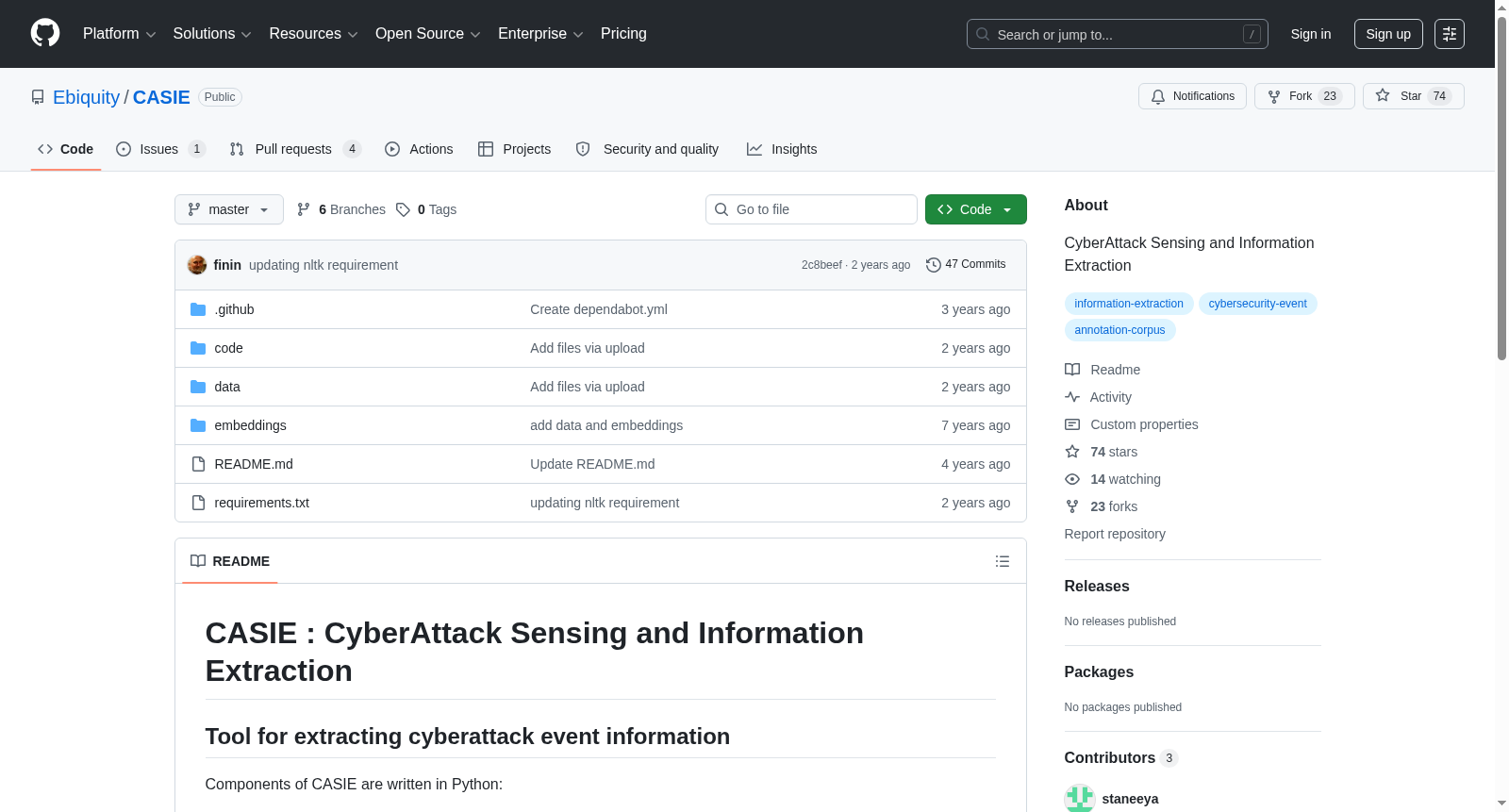The width and height of the screenshot is (1509, 812).
Task: Click the star icon beside 74 stars
Action: click(1072, 452)
